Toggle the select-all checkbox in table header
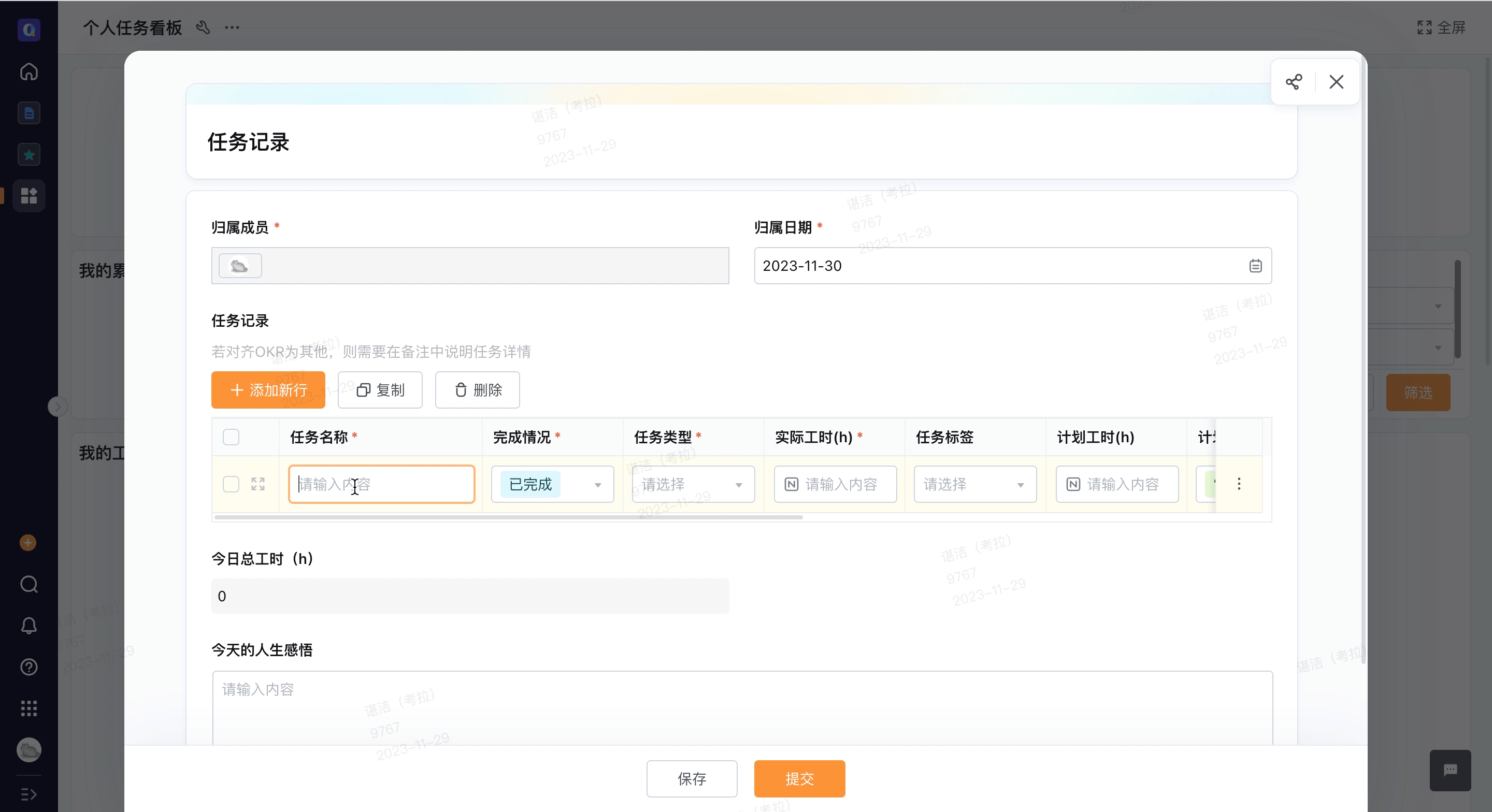 [231, 437]
